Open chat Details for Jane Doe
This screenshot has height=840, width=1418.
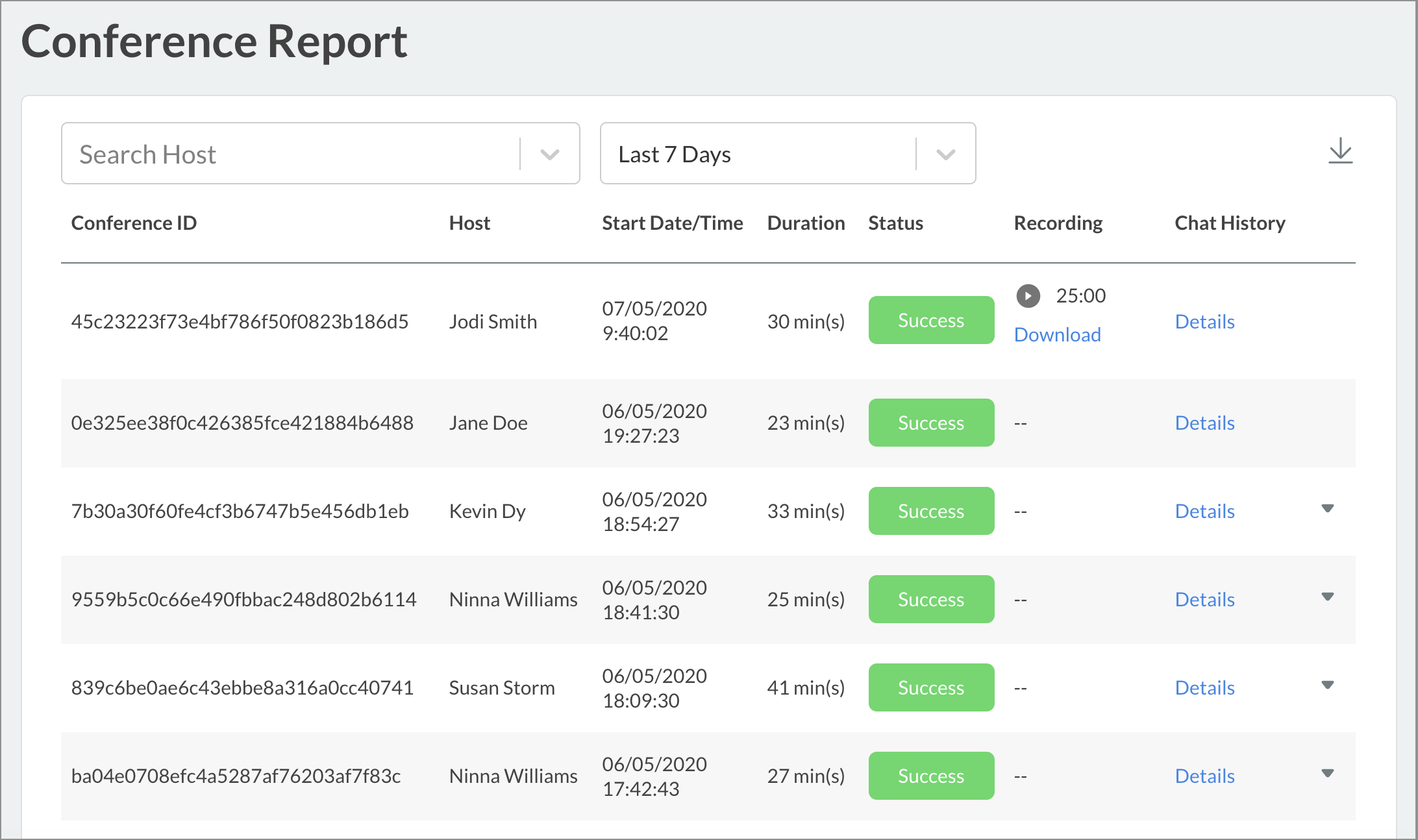(x=1204, y=423)
